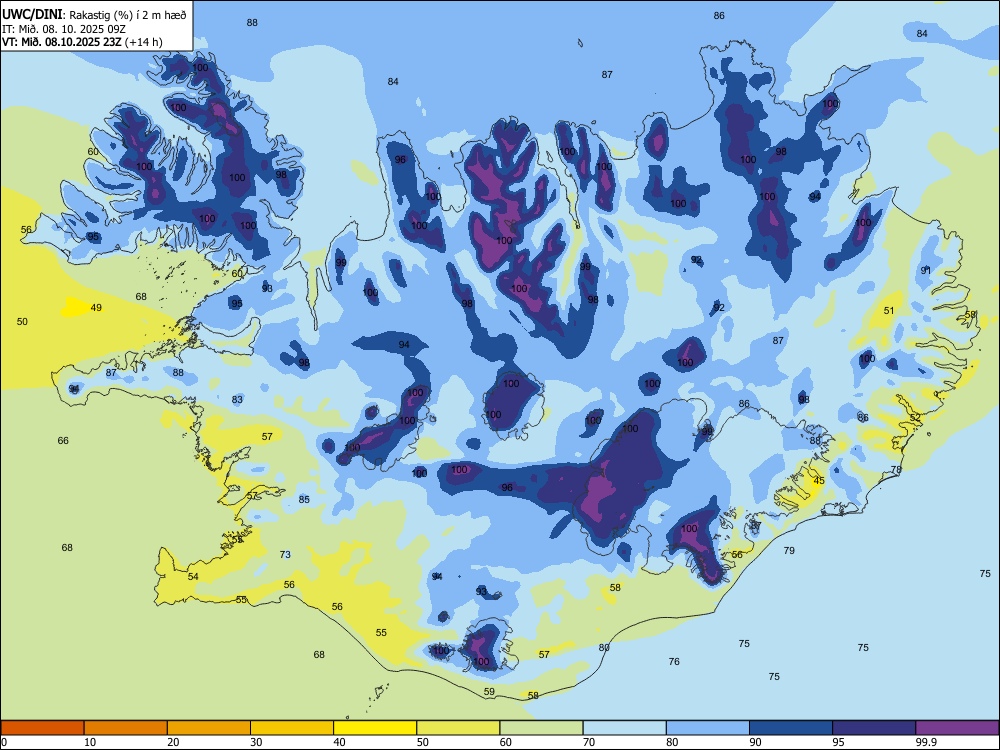
Task: Select the 80–90 medium blue legend swatch
Action: pyautogui.click(x=708, y=728)
